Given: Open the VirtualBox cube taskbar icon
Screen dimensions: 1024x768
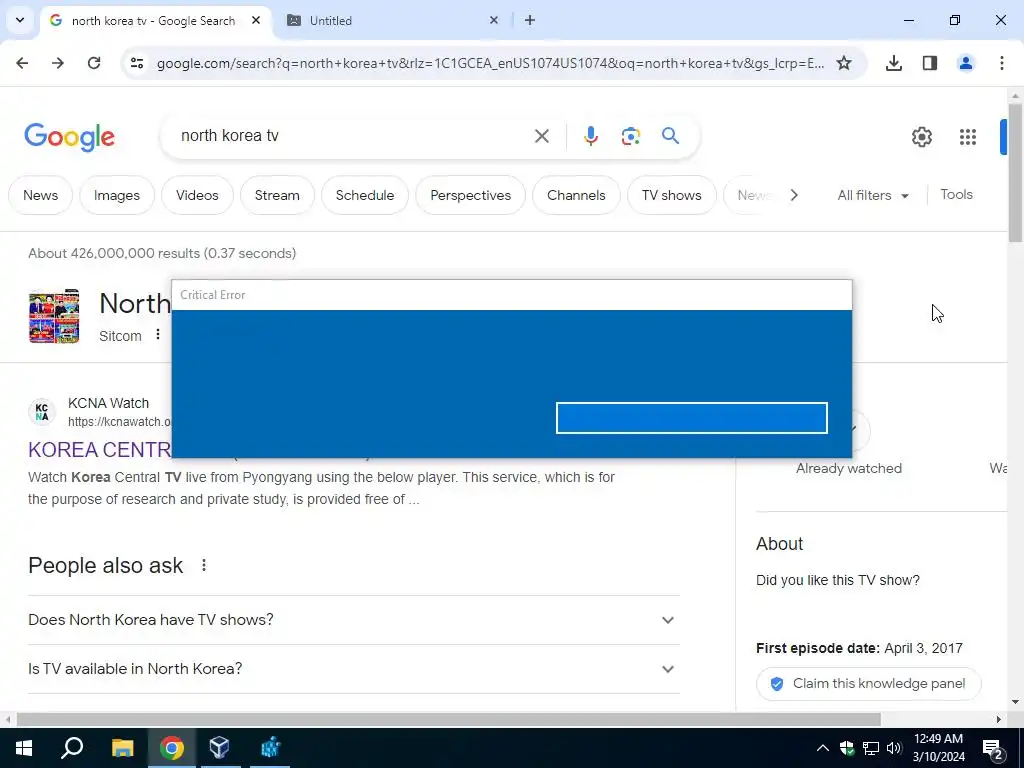Looking at the screenshot, I should click(219, 748).
